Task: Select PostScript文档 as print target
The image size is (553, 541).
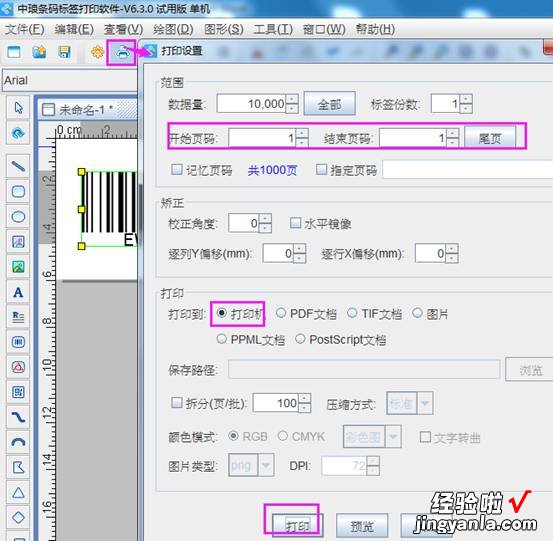Action: coord(300,339)
